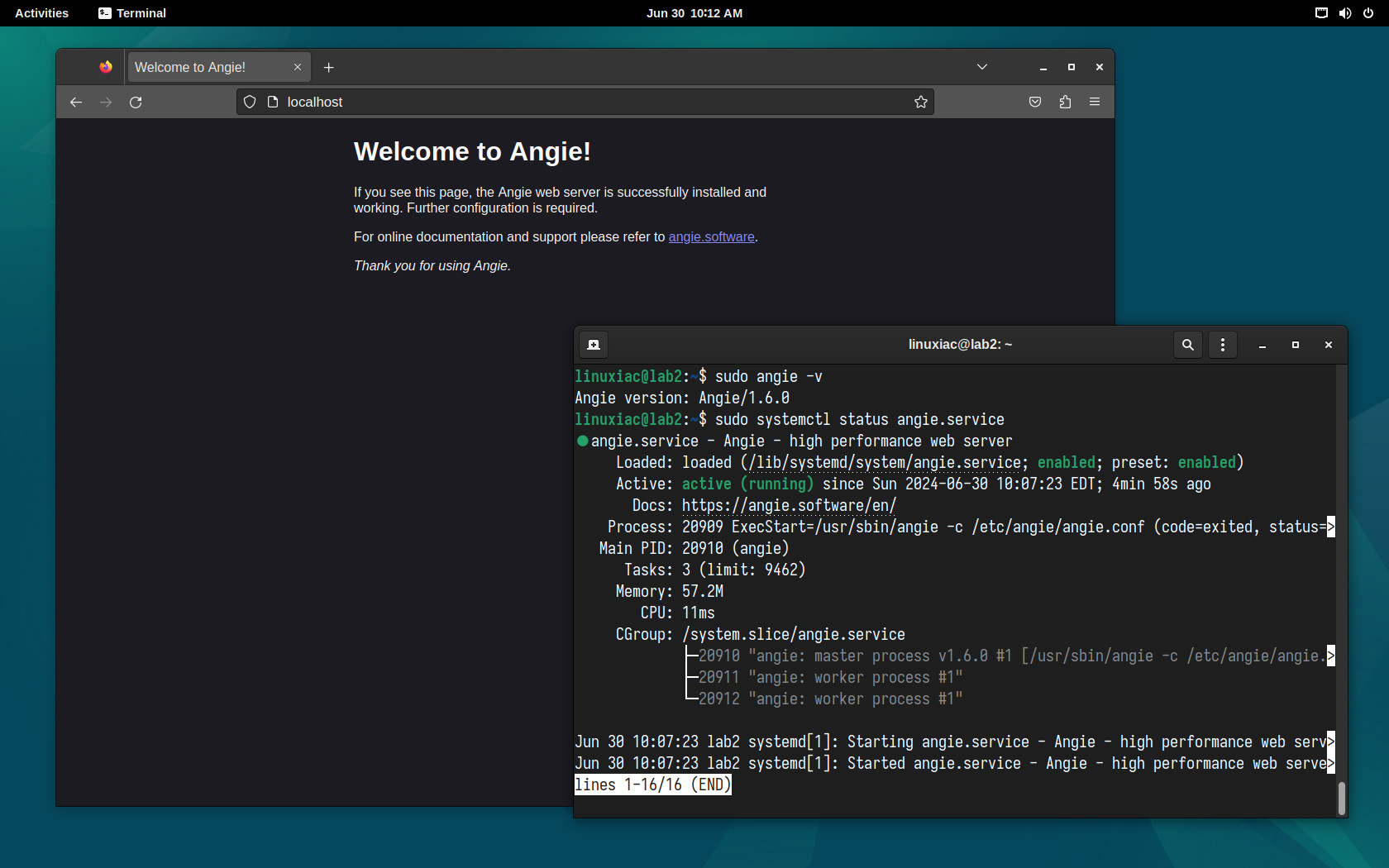Click the 'sudo angie -v' command line
Viewport: 1389px width, 868px height.
[768, 376]
